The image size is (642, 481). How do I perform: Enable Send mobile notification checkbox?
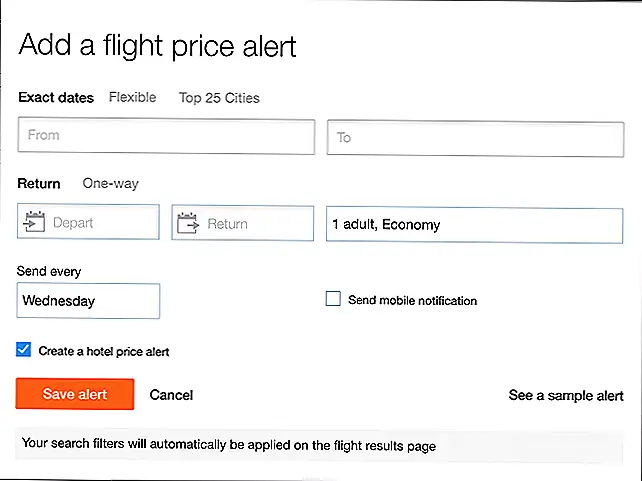(333, 299)
